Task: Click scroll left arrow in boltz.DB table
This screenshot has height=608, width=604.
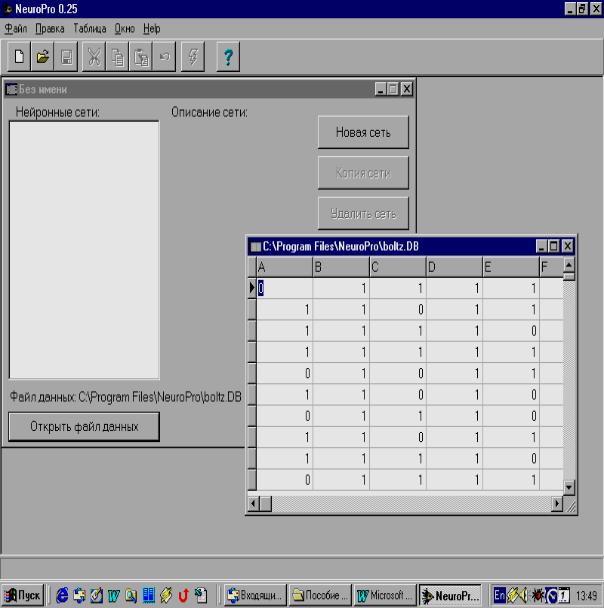Action: click(x=254, y=504)
